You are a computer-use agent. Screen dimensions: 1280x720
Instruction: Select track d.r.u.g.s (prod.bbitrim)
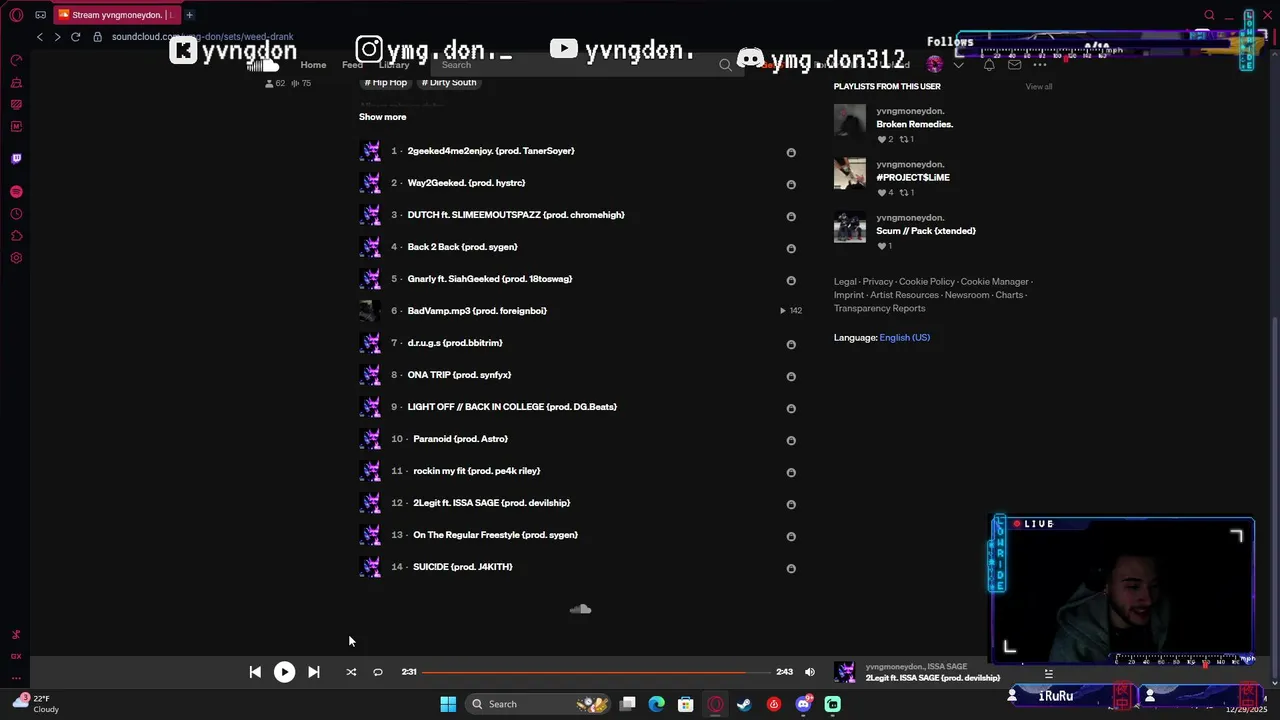(455, 343)
